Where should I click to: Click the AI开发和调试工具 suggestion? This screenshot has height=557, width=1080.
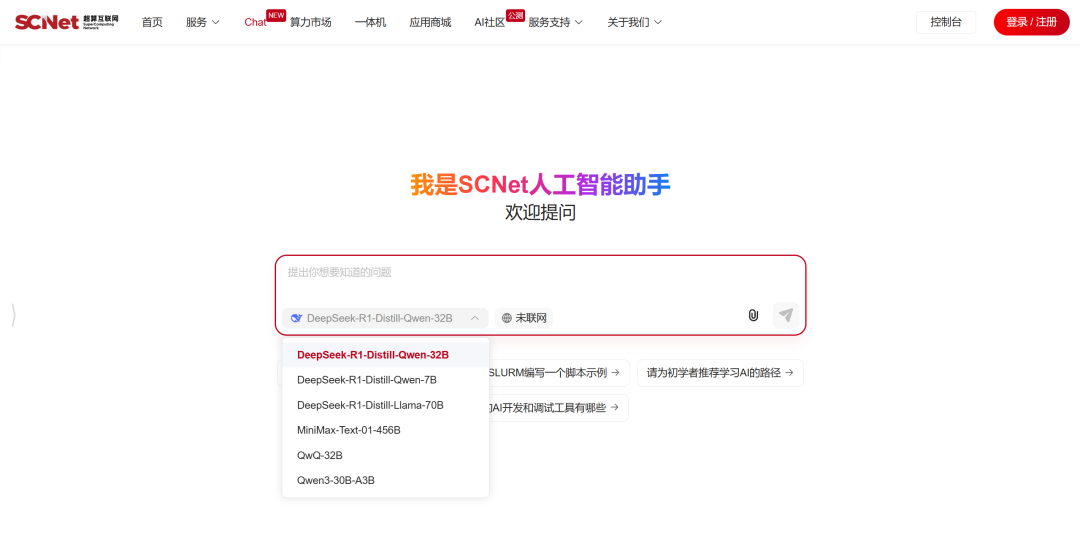559,408
